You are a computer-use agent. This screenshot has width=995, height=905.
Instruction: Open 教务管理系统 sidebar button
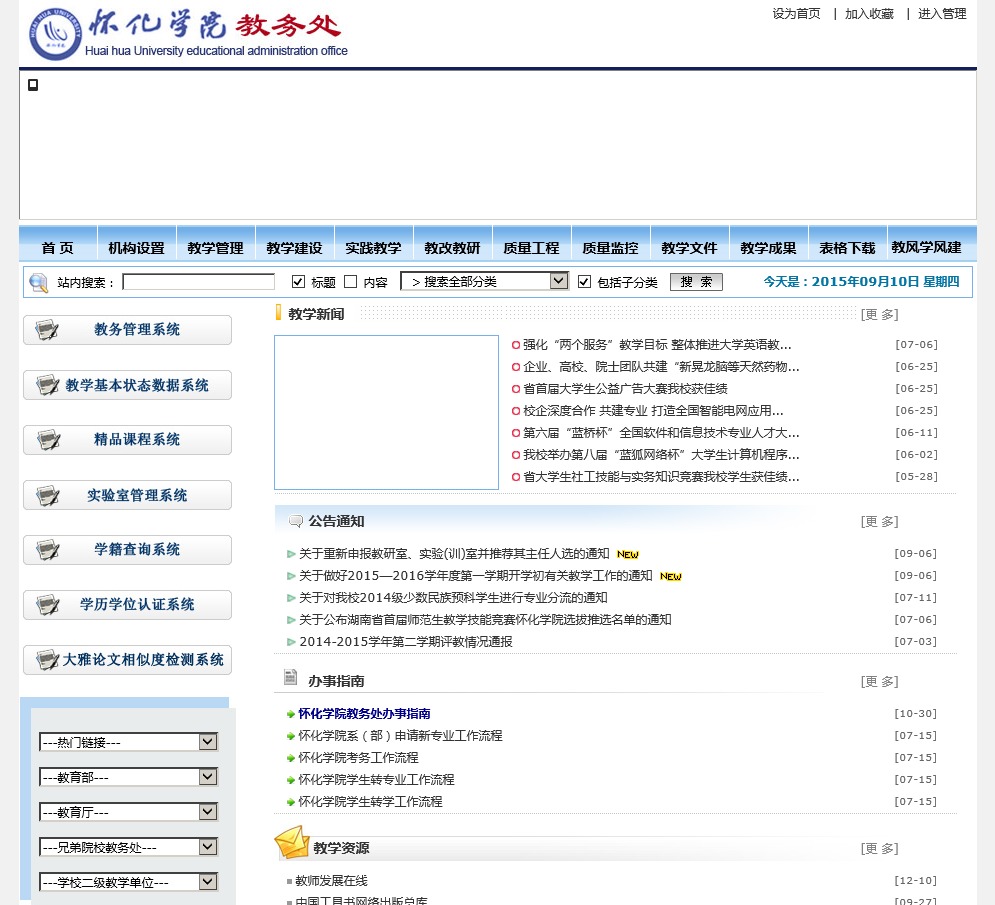(x=127, y=330)
